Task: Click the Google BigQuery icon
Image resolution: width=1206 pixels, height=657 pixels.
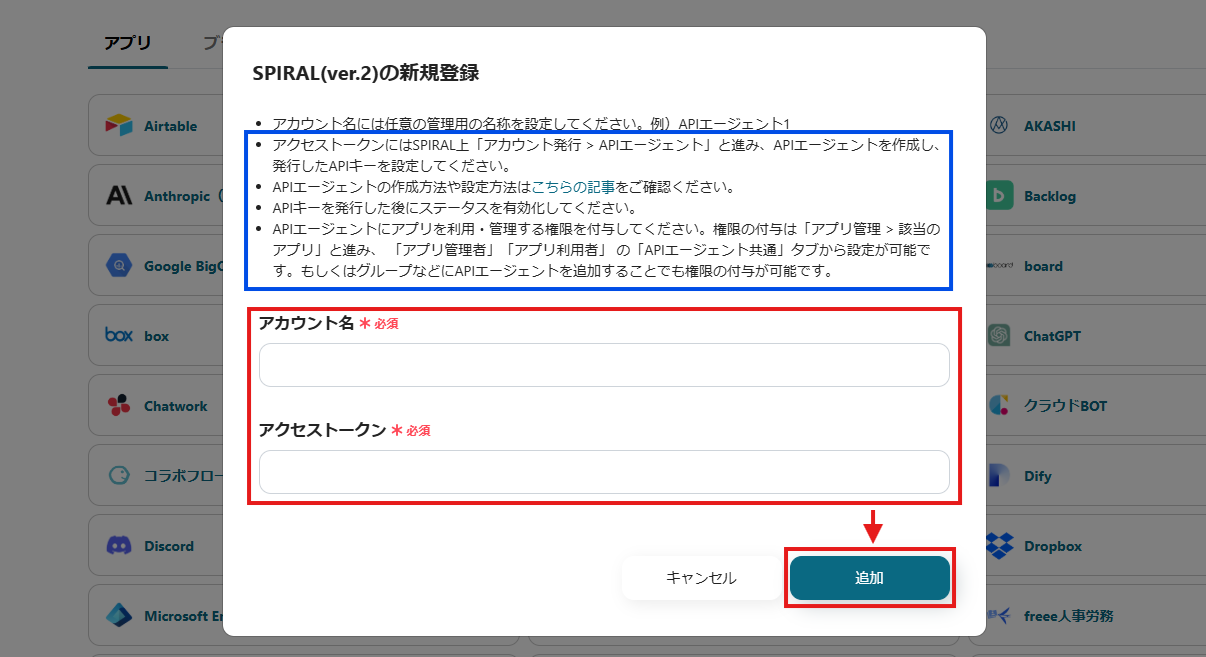Action: pos(119,266)
